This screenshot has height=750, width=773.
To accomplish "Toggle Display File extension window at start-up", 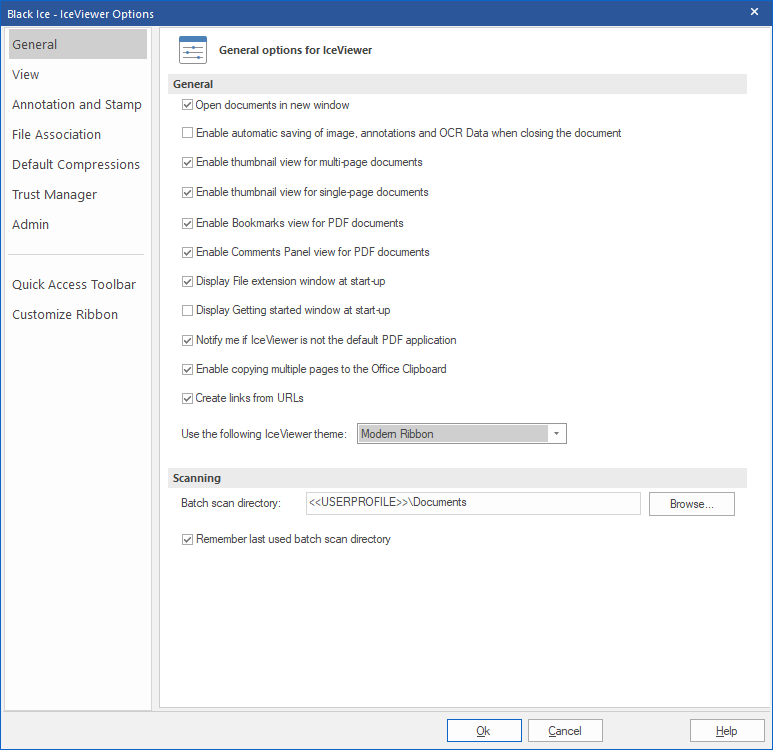I will coord(187,282).
